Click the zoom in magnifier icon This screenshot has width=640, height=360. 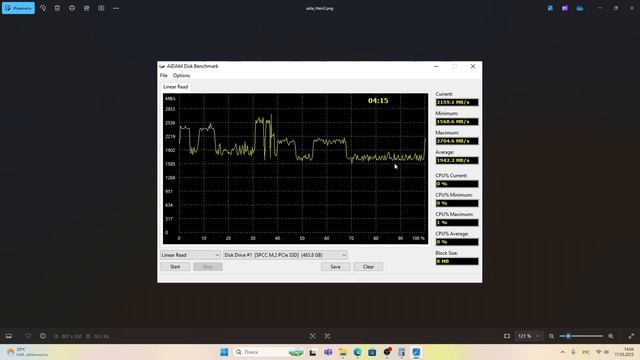(x=611, y=336)
